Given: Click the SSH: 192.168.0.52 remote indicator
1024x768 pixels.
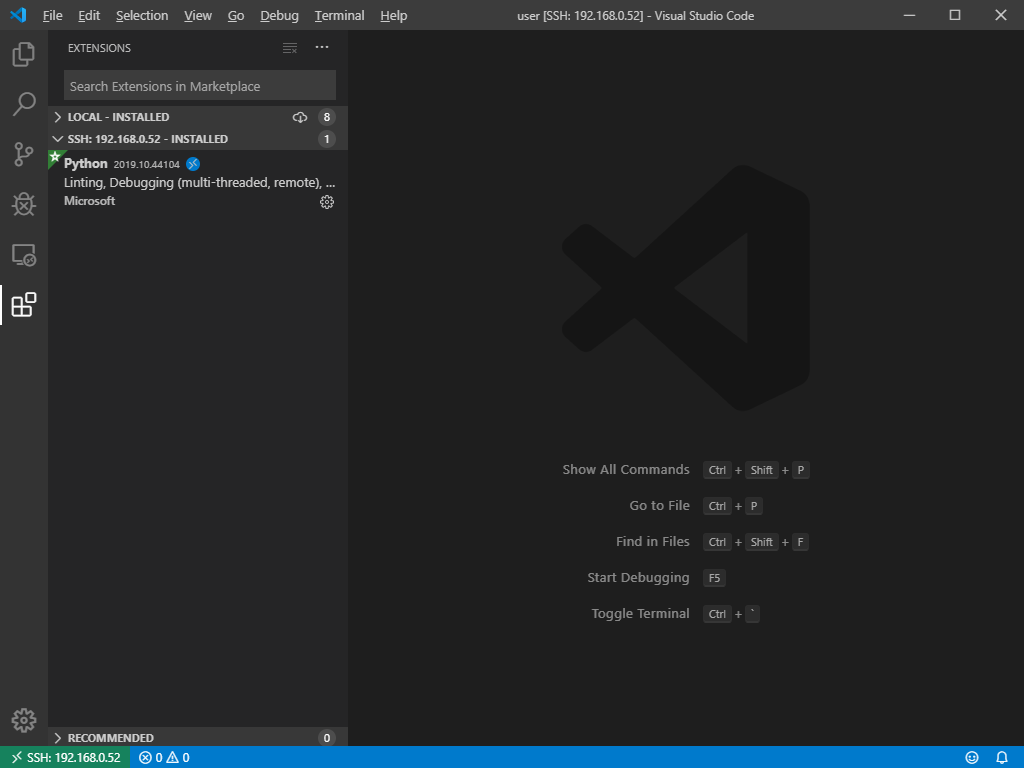Looking at the screenshot, I should click(x=65, y=758).
